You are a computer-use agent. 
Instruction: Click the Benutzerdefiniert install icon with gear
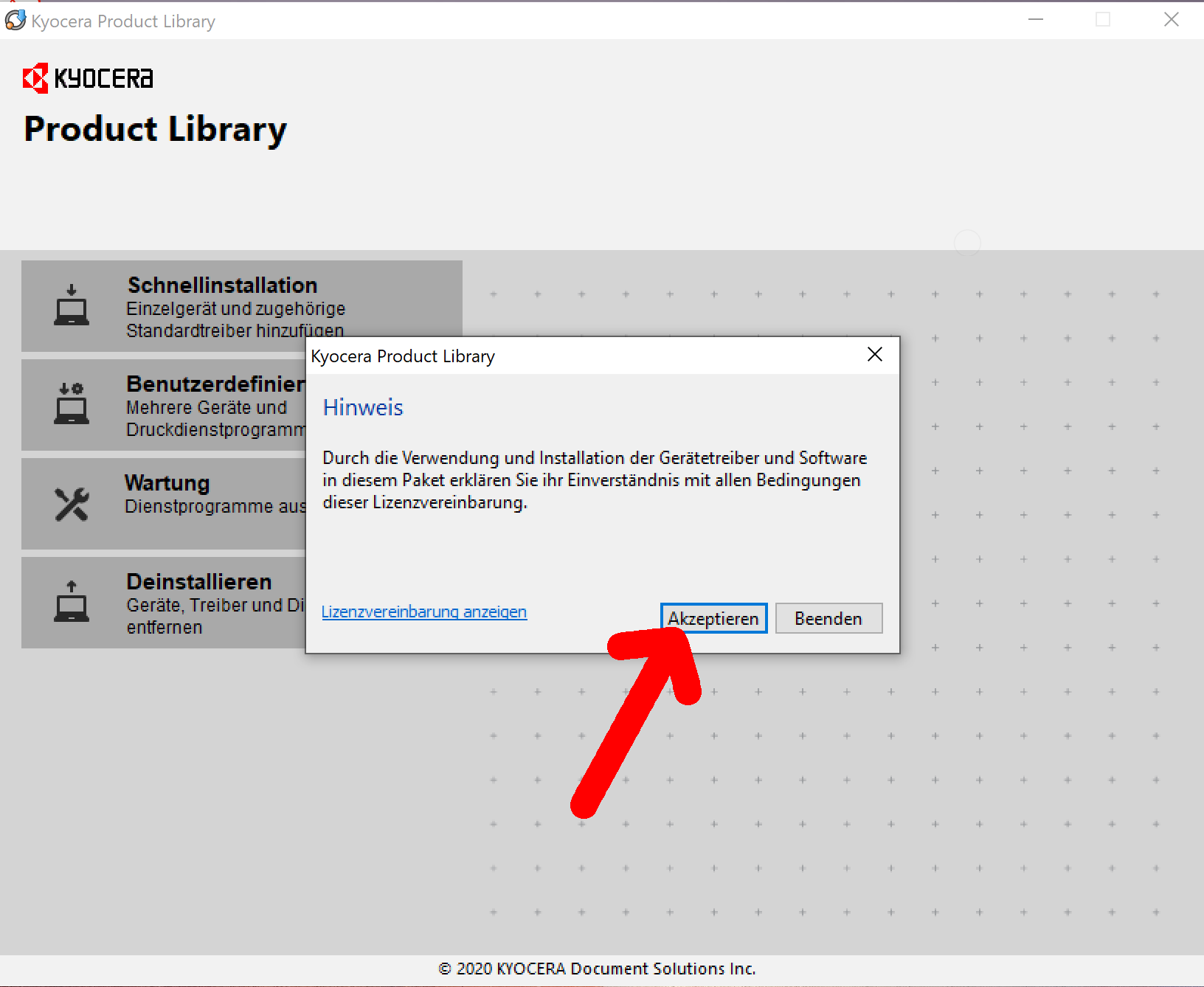point(72,404)
